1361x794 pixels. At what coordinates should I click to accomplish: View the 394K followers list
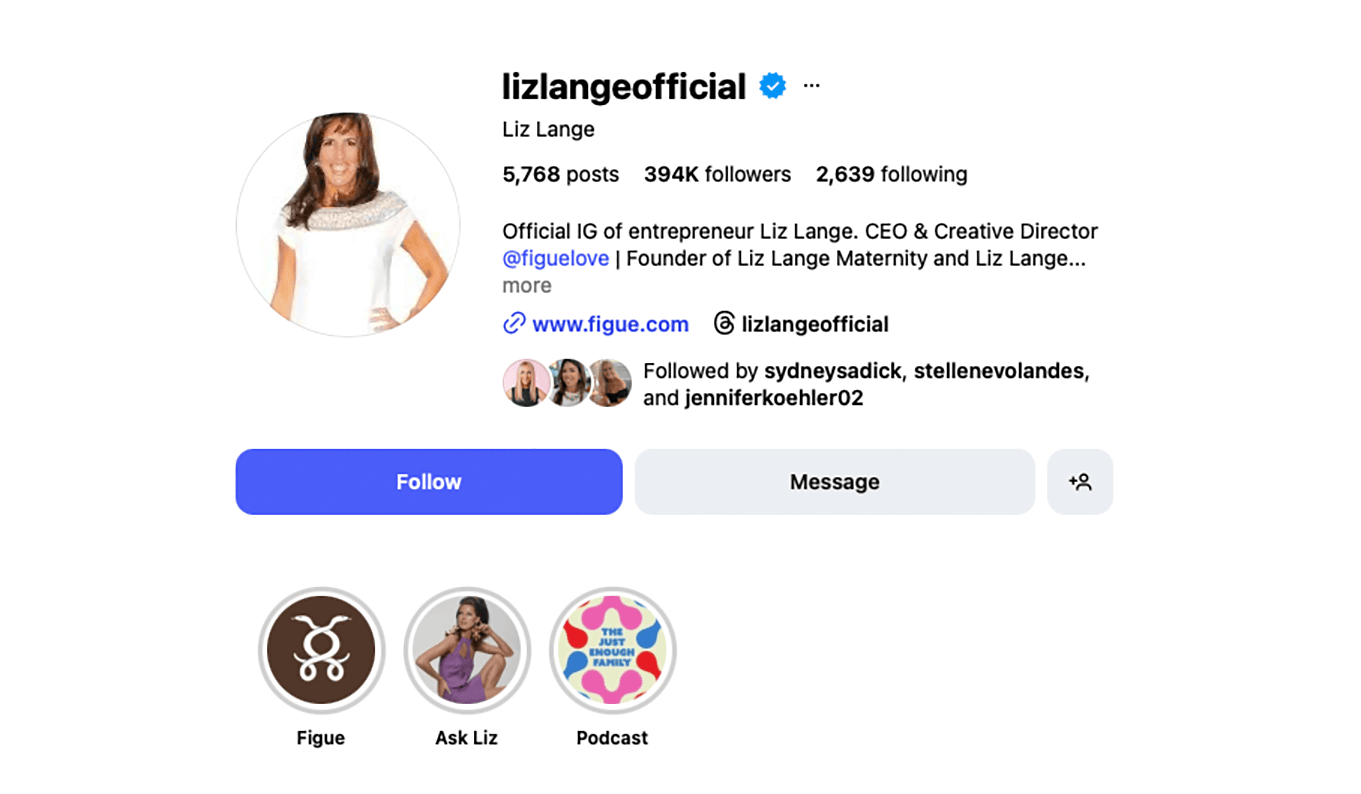click(717, 175)
